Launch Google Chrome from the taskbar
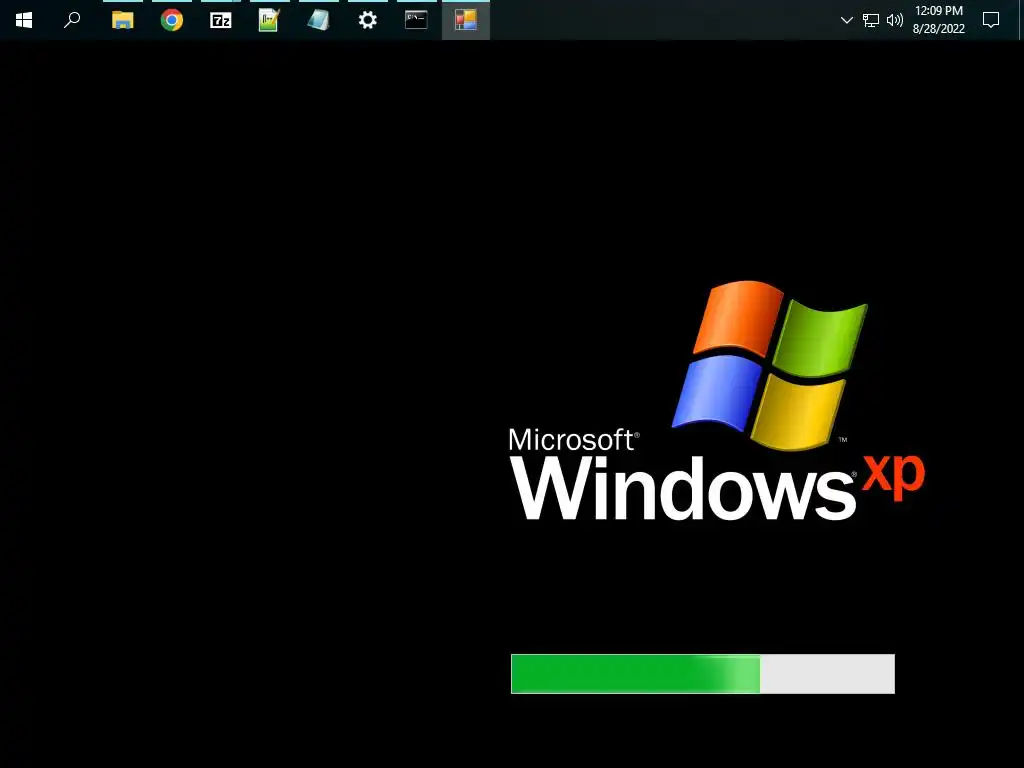The width and height of the screenshot is (1024, 768). (172, 20)
